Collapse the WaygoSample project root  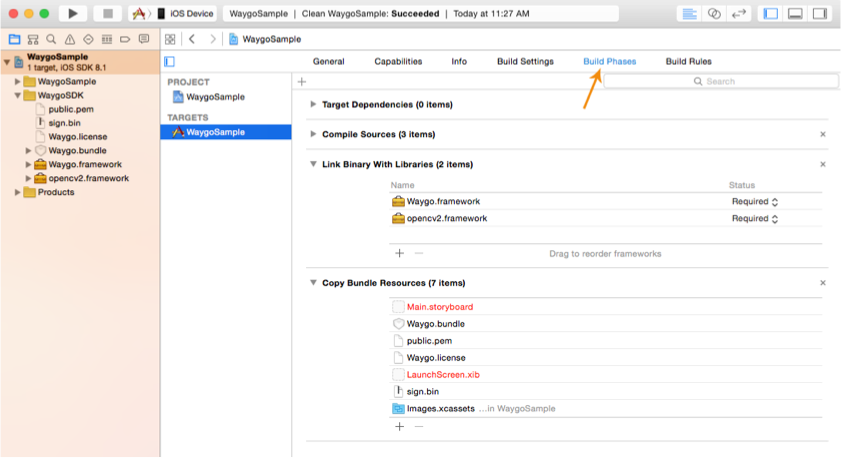pyautogui.click(x=7, y=62)
